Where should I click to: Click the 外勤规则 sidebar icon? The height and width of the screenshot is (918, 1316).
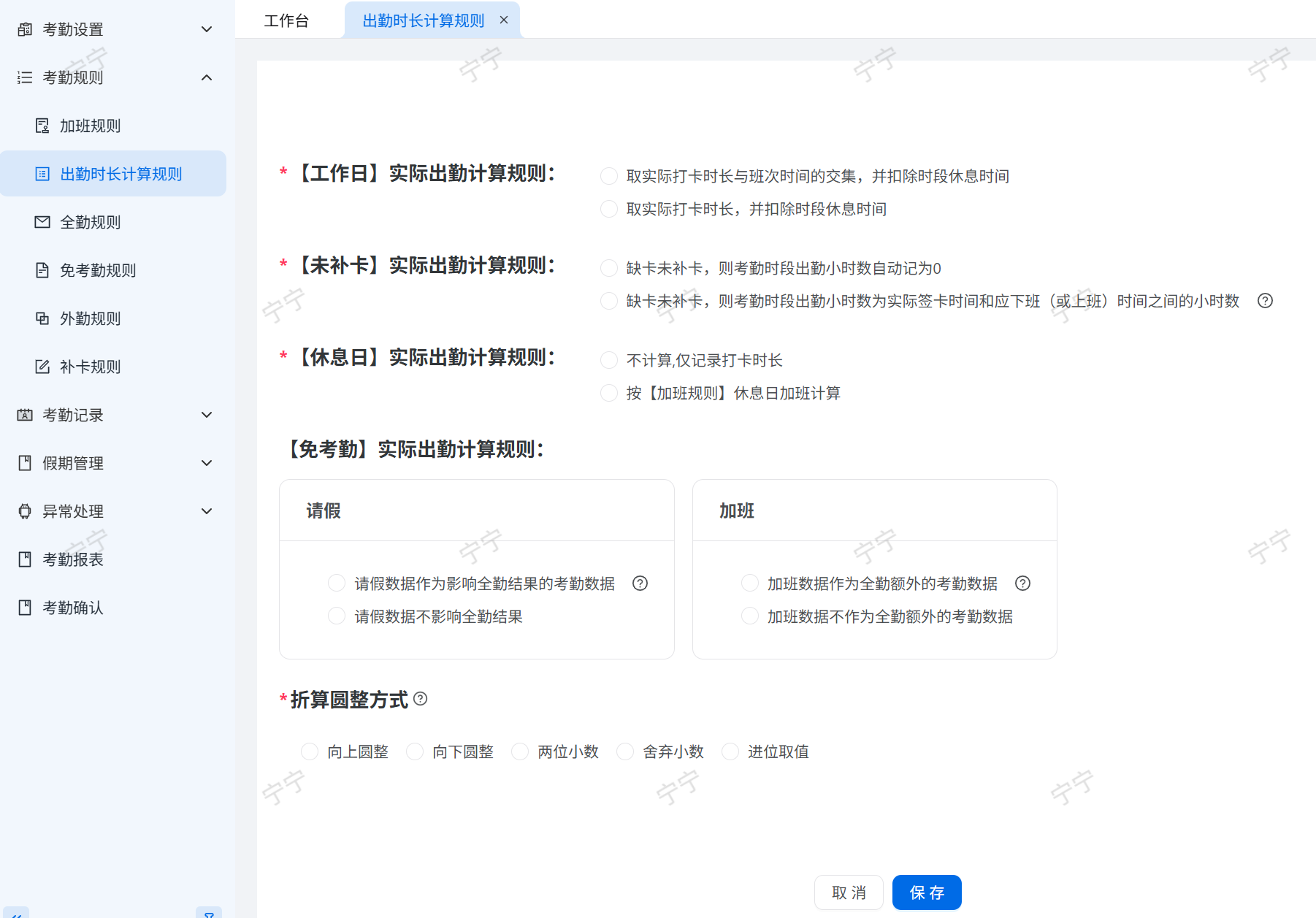point(42,318)
